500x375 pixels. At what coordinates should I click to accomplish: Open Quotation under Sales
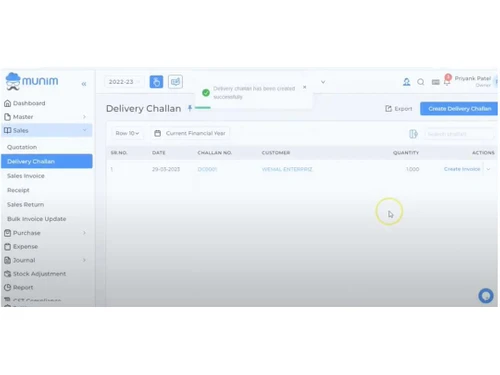[x=22, y=147]
